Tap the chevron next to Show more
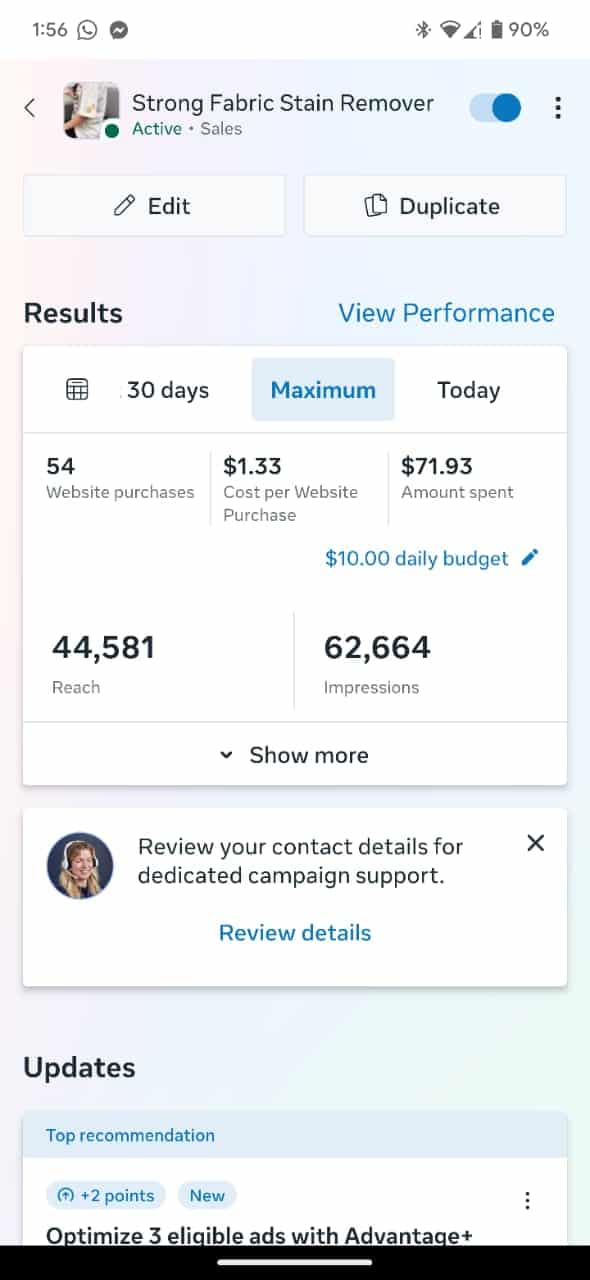 (226, 755)
